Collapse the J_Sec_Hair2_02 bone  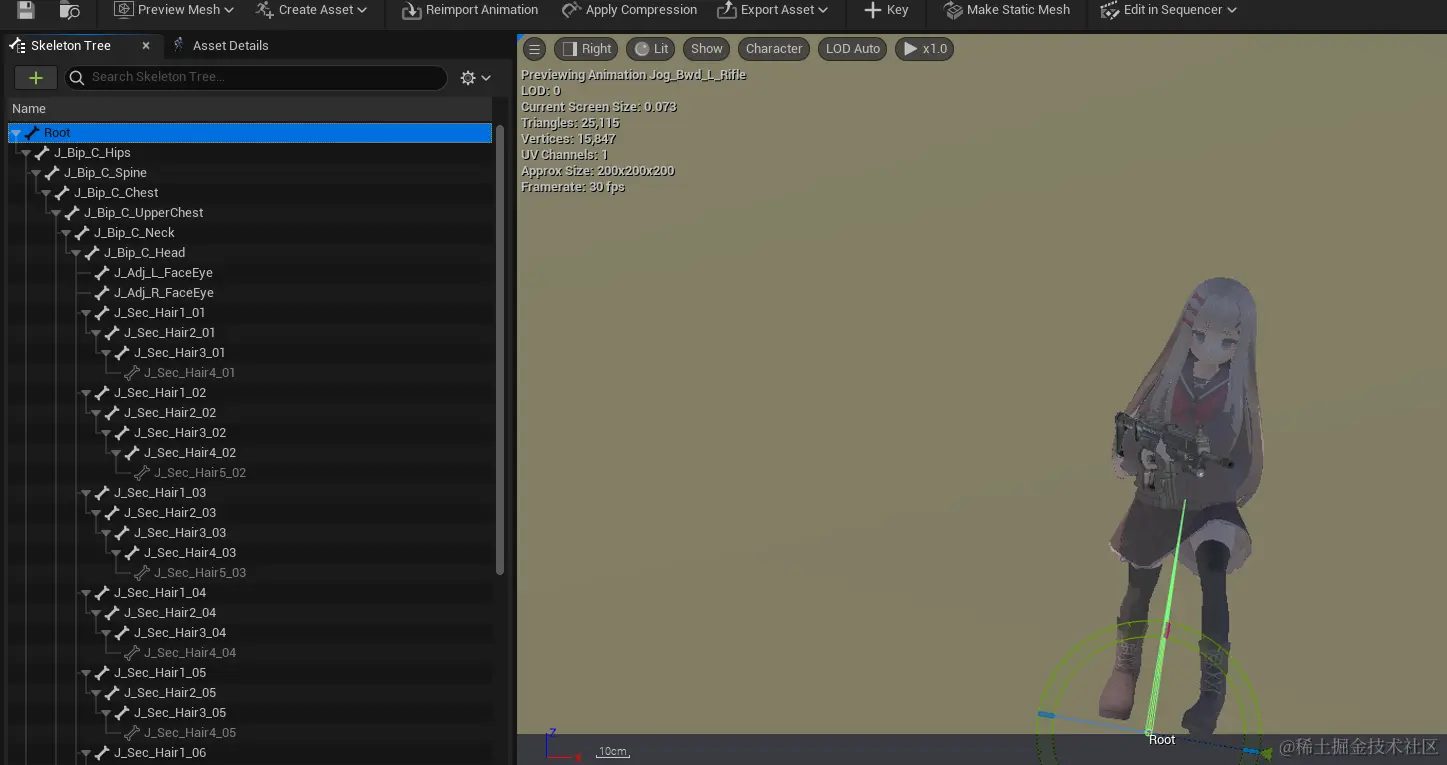(x=96, y=413)
